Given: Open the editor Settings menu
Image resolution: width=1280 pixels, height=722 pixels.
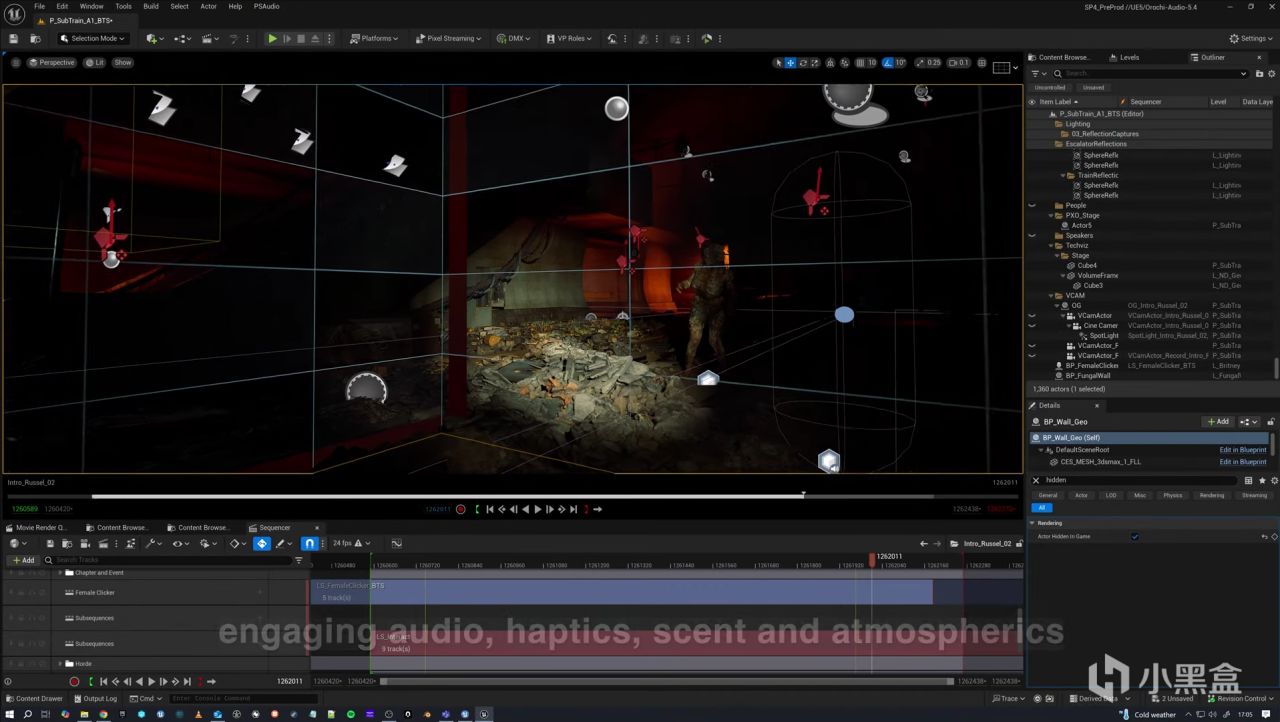Looking at the screenshot, I should 1252,38.
